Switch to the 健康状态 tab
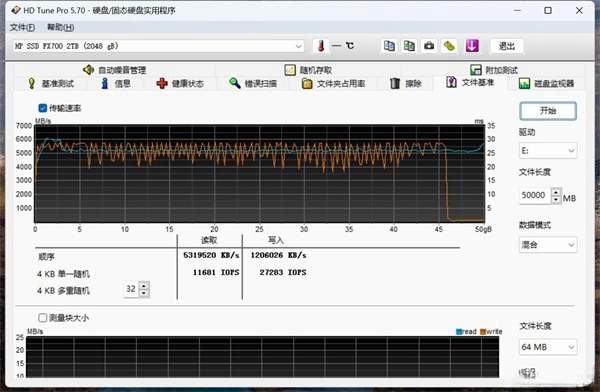This screenshot has width=600, height=392. [x=180, y=83]
